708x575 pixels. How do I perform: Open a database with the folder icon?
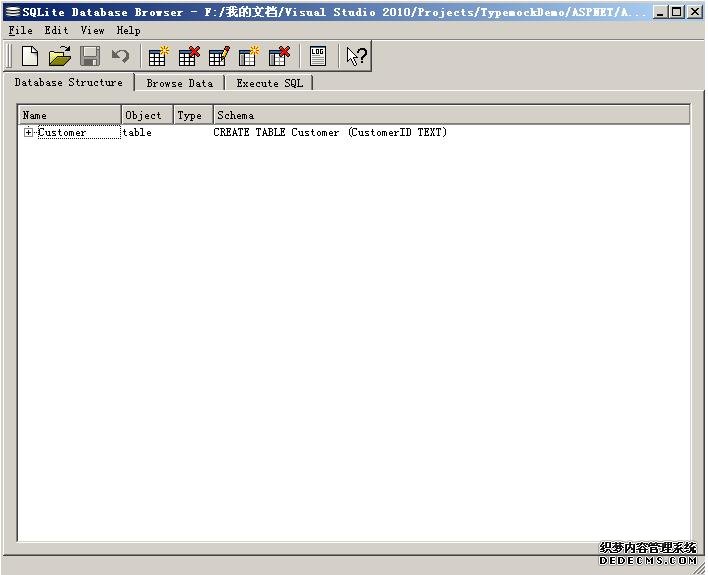(x=60, y=57)
